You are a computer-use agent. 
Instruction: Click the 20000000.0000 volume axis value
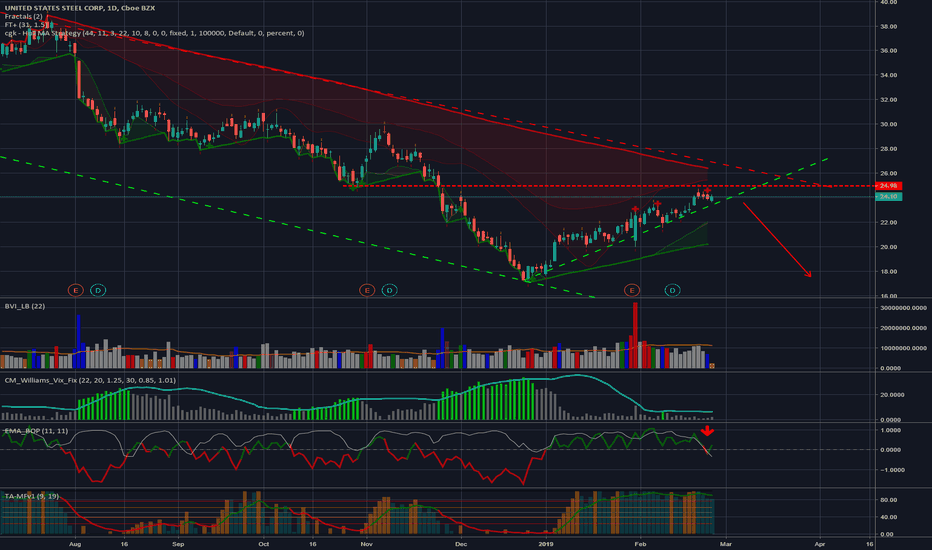click(x=903, y=328)
